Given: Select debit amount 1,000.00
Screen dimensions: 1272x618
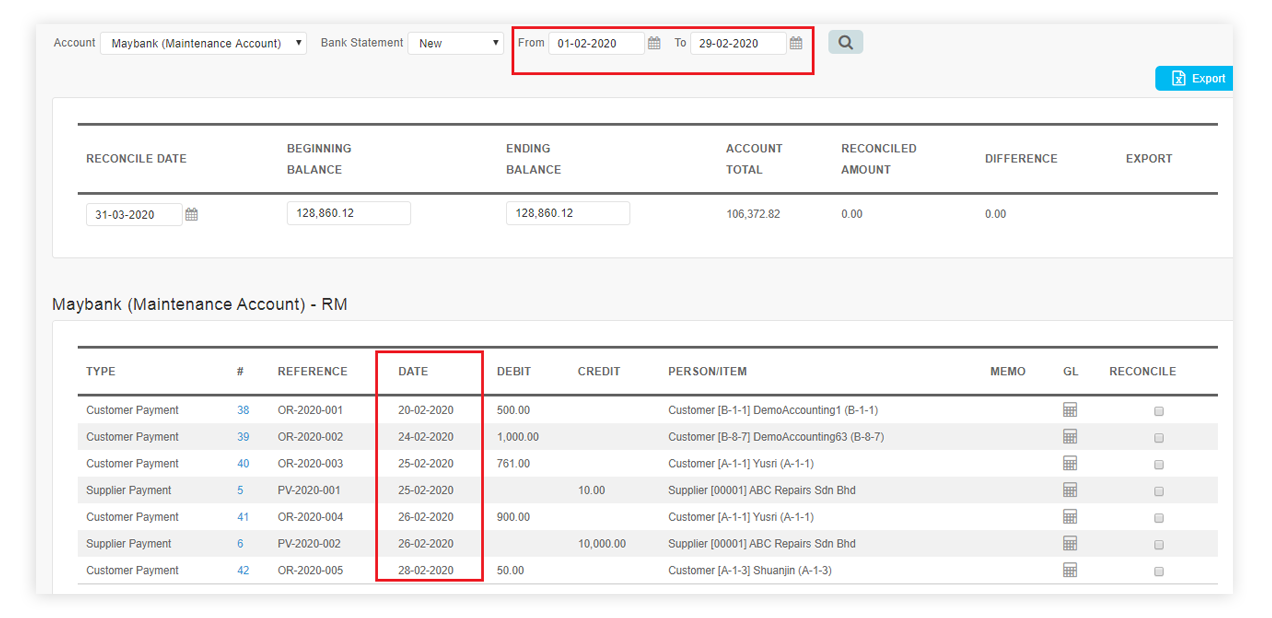Looking at the screenshot, I should [x=518, y=437].
